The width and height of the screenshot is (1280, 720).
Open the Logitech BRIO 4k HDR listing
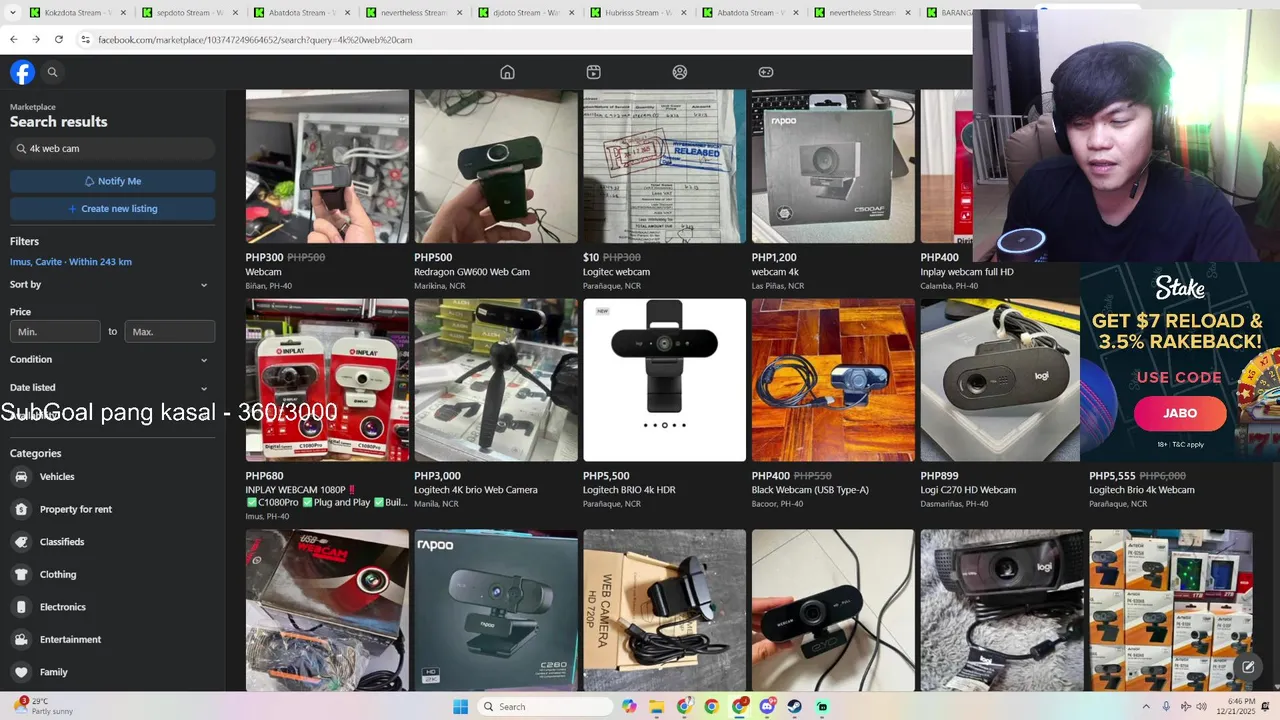[x=664, y=404]
